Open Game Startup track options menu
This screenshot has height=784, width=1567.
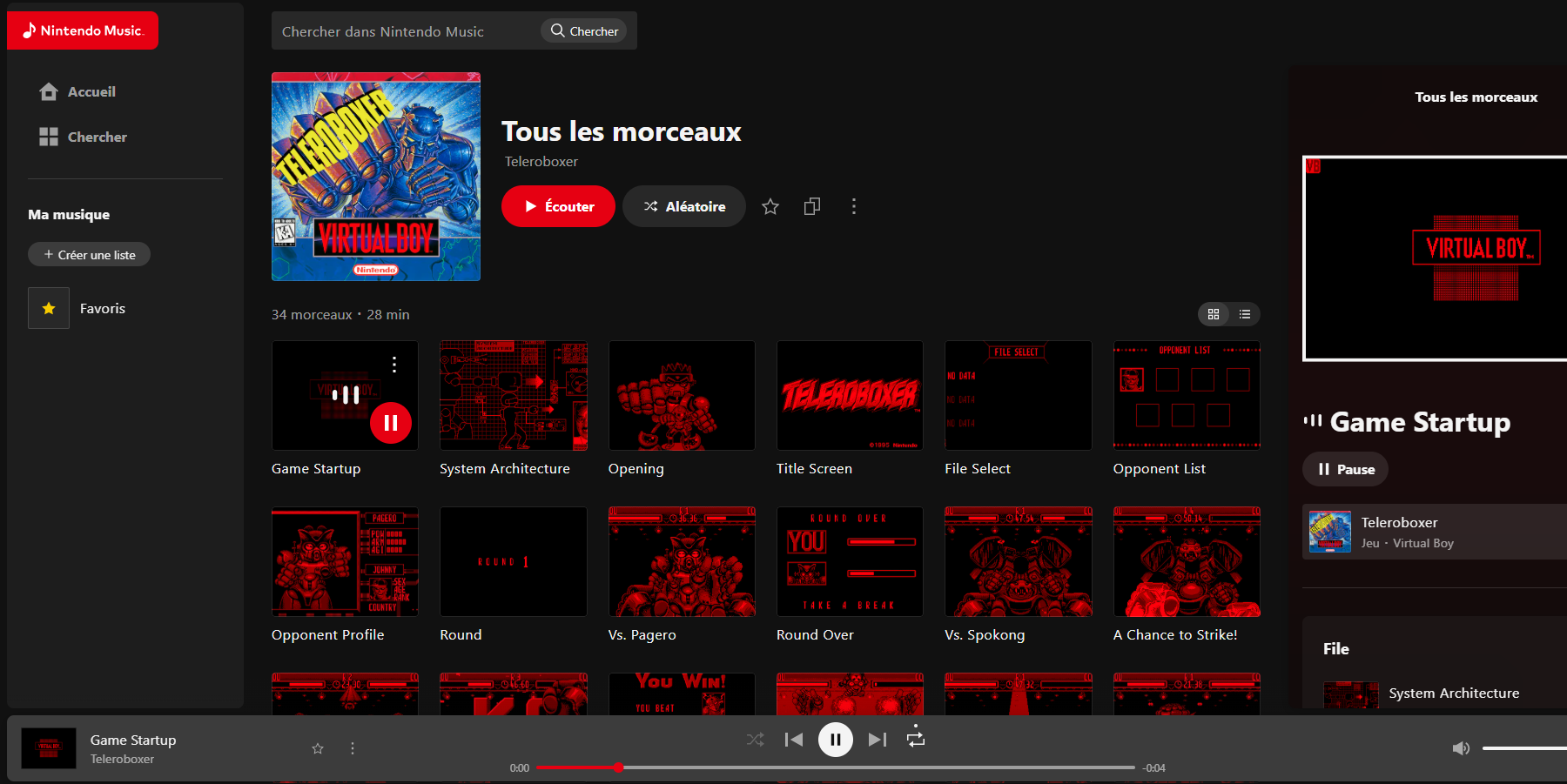click(394, 365)
